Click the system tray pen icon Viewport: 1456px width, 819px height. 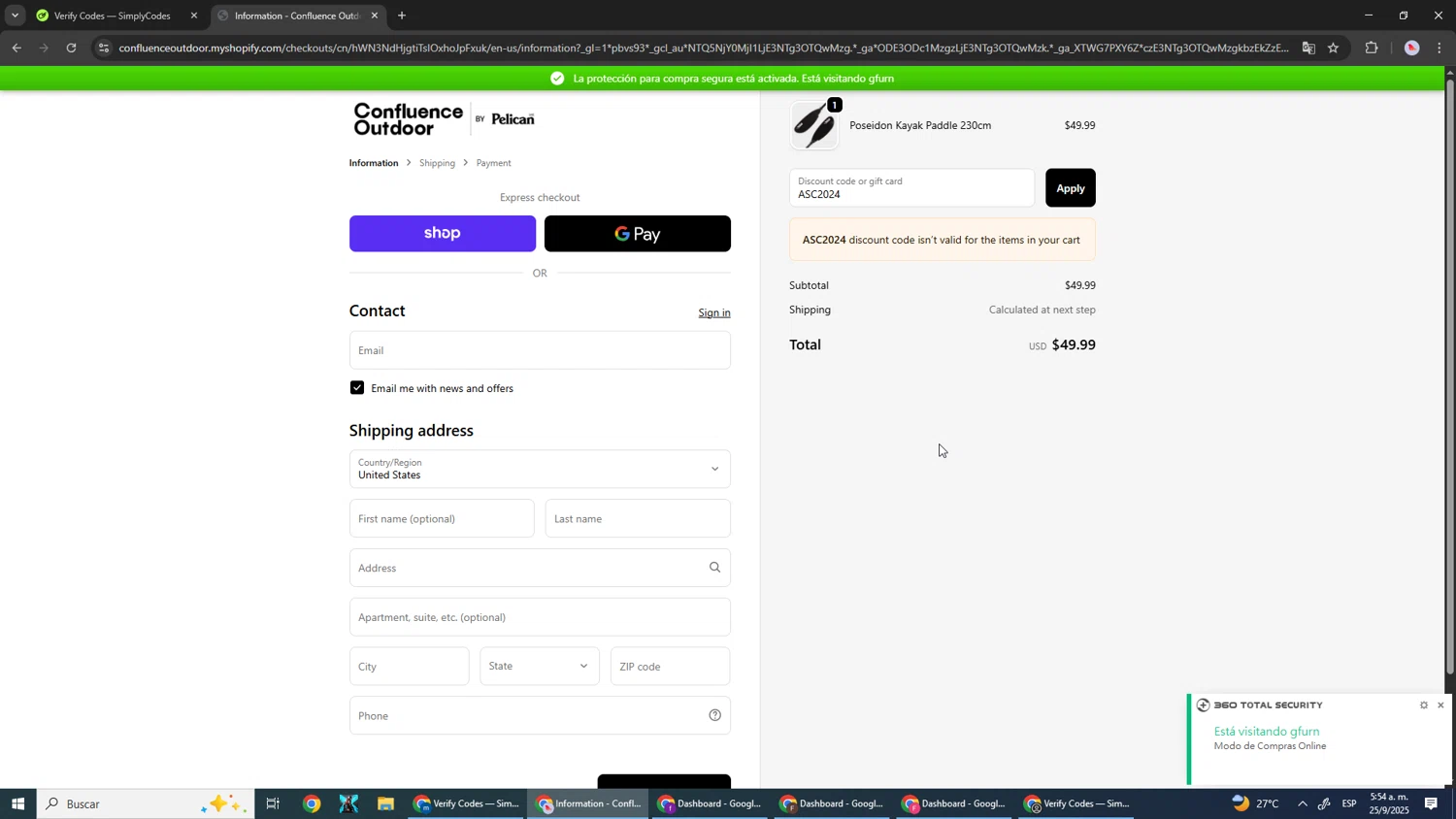1325,803
